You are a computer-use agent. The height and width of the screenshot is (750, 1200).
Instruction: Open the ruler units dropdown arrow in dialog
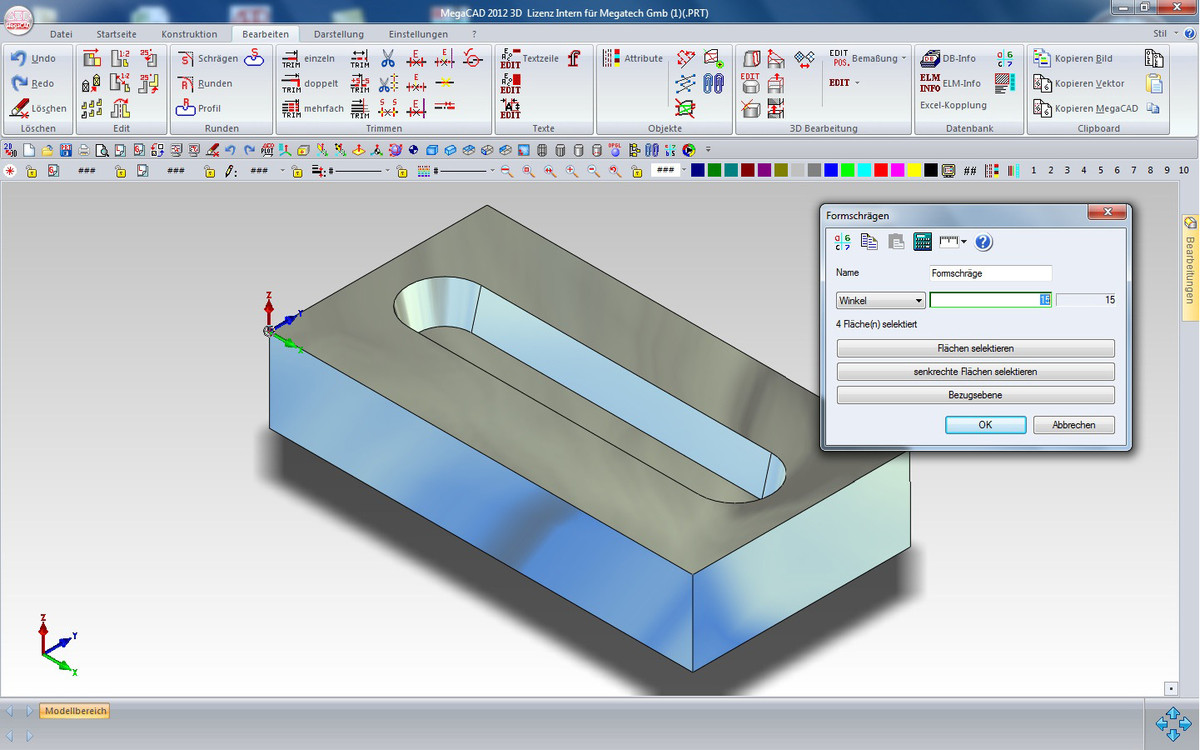(x=963, y=242)
